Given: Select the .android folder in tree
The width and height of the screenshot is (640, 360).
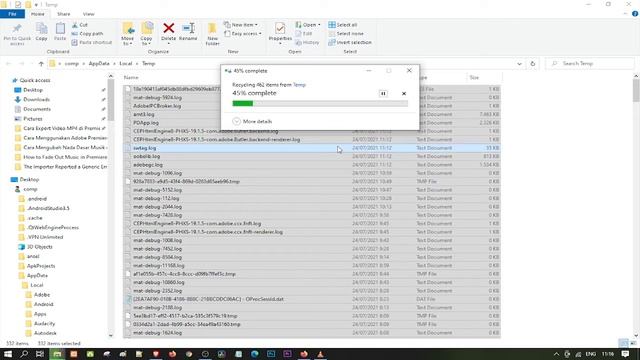Looking at the screenshot, I should (x=37, y=199).
